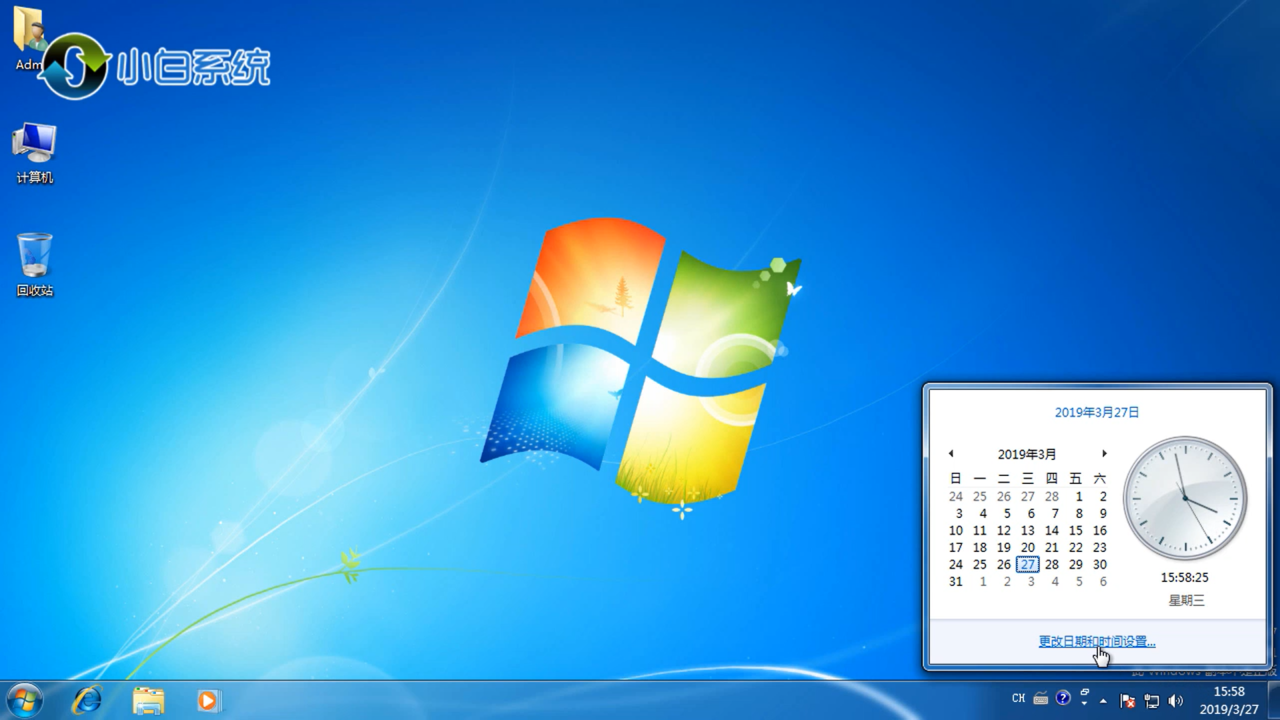Click 更改日期和时间设置 link
This screenshot has width=1280, height=720.
1097,641
